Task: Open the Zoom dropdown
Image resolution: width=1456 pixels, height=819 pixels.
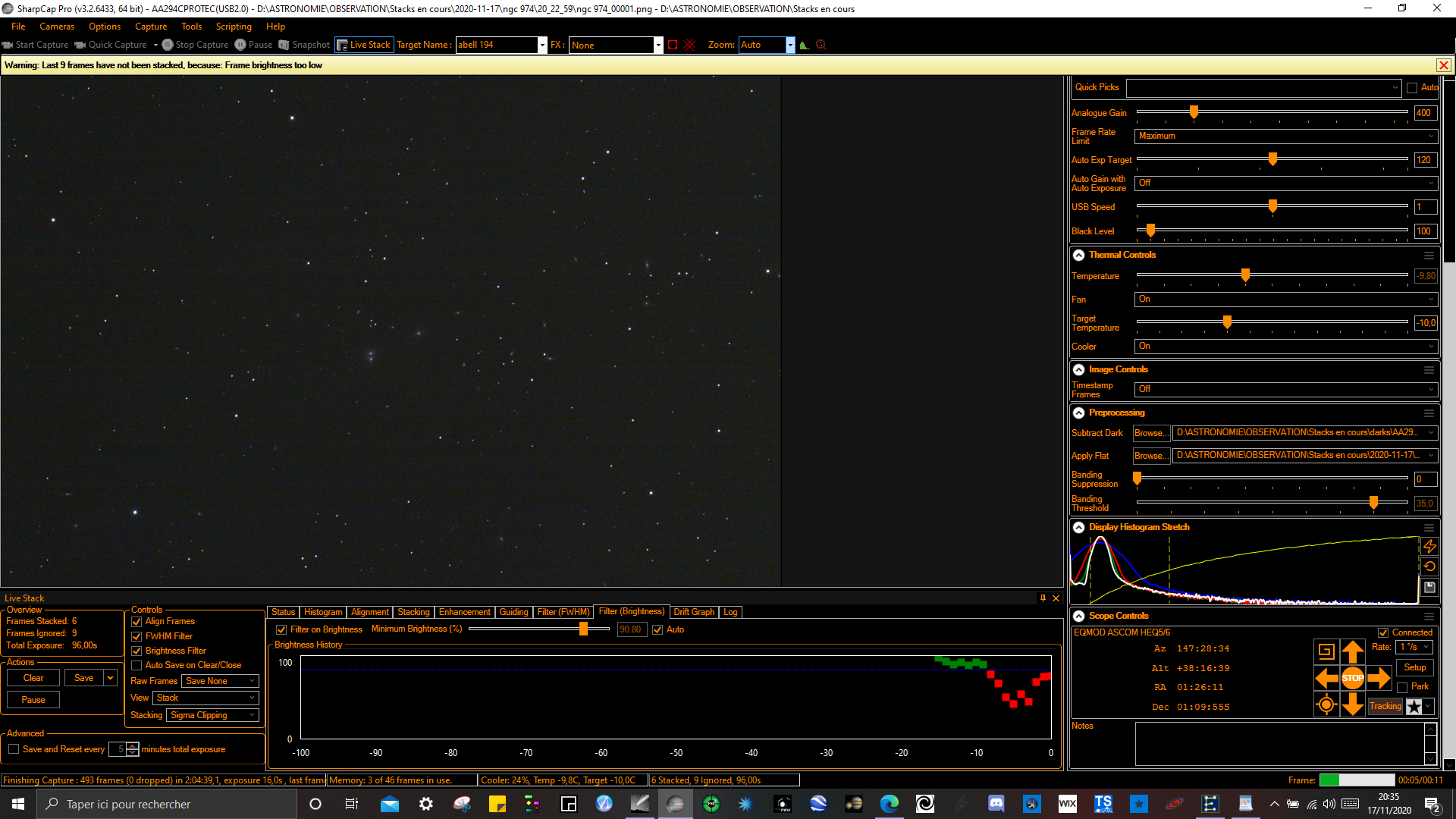Action: click(x=790, y=45)
